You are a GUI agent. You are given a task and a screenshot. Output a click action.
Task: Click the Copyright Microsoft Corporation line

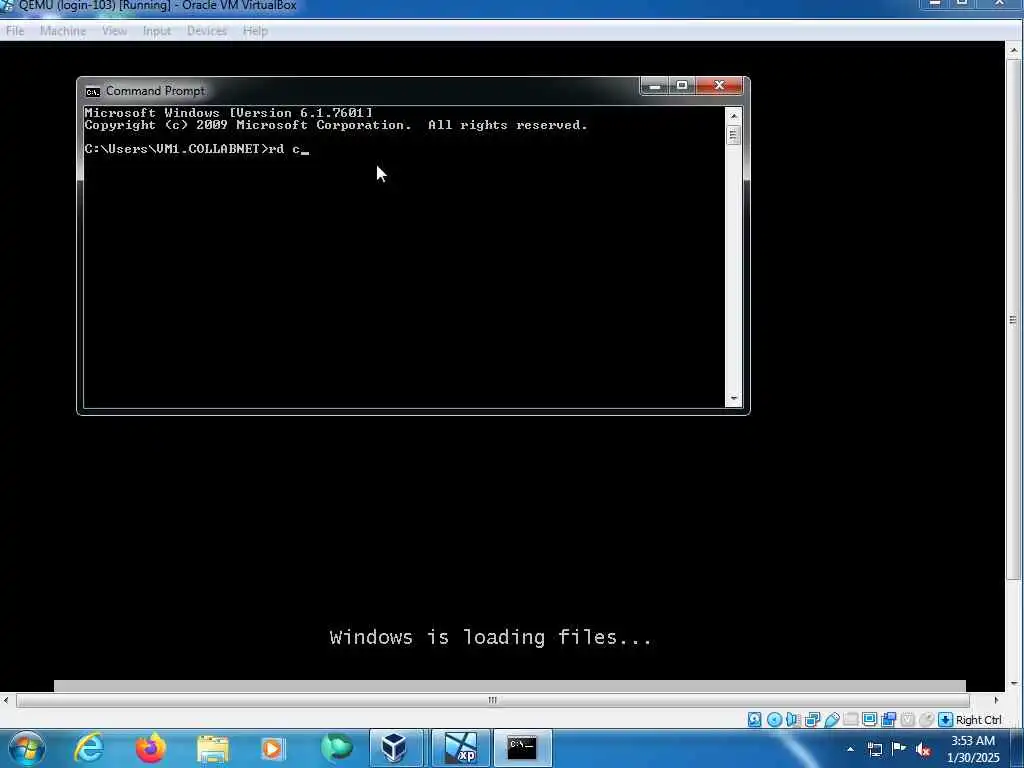(x=336, y=125)
